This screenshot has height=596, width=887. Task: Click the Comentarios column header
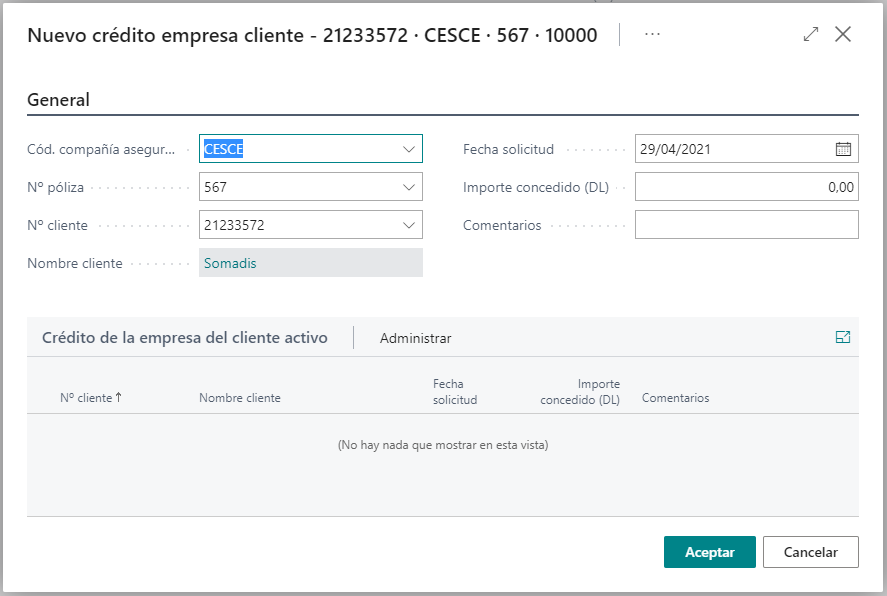click(x=675, y=398)
